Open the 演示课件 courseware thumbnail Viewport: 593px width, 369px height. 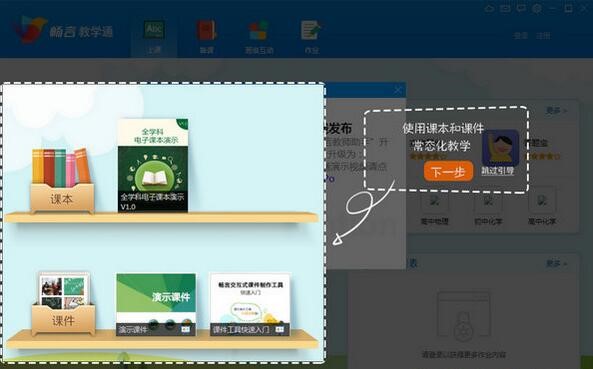tap(156, 304)
